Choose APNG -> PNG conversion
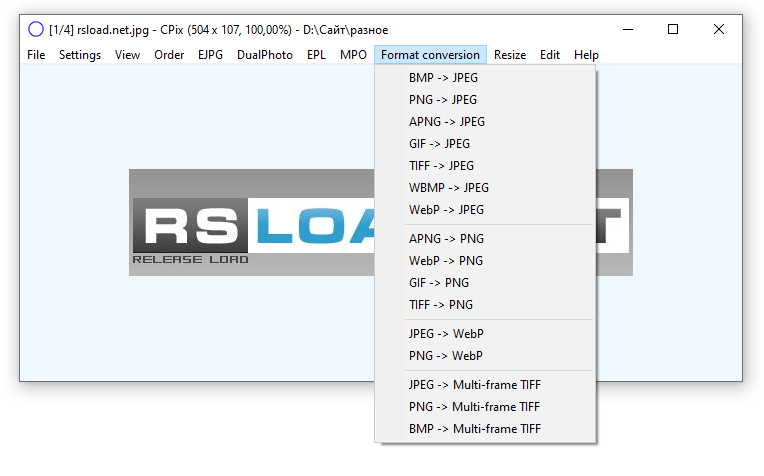The image size is (764, 476). (x=485, y=239)
